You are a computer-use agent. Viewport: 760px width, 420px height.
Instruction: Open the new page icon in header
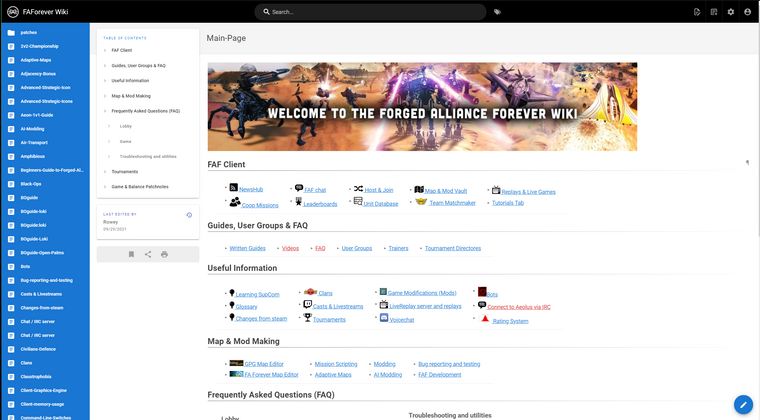(714, 12)
